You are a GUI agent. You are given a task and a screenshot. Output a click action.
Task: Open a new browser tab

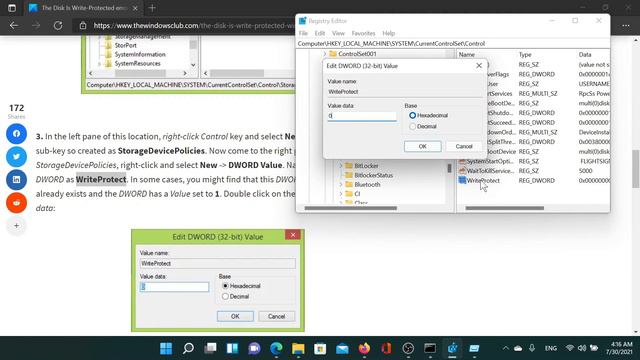click(x=152, y=8)
